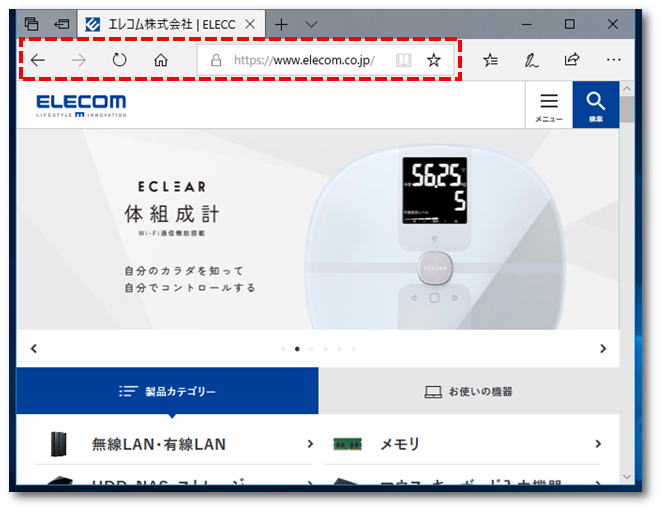Show next carousel banner arrow

click(x=603, y=349)
